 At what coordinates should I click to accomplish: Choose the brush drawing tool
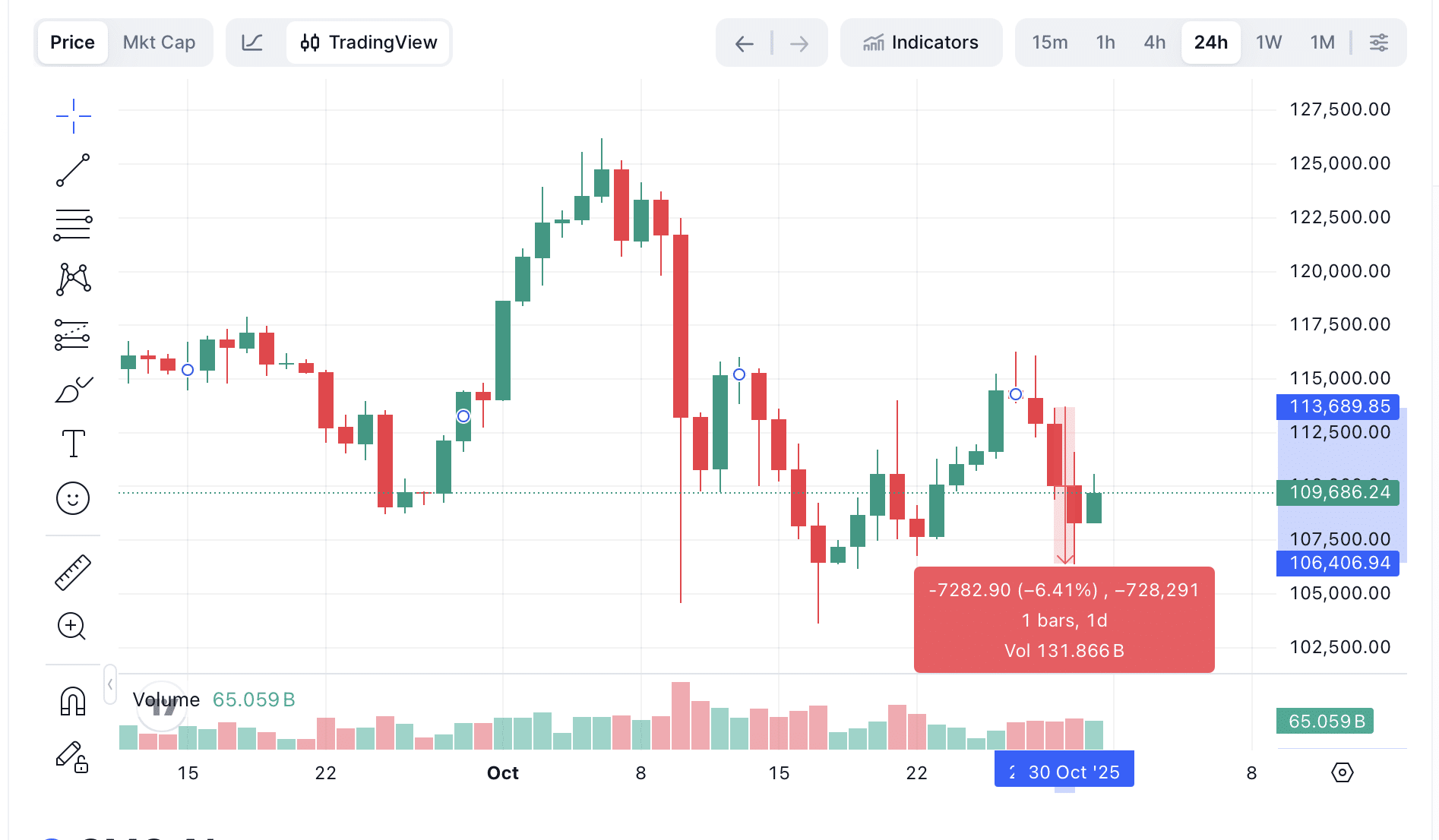[x=73, y=390]
